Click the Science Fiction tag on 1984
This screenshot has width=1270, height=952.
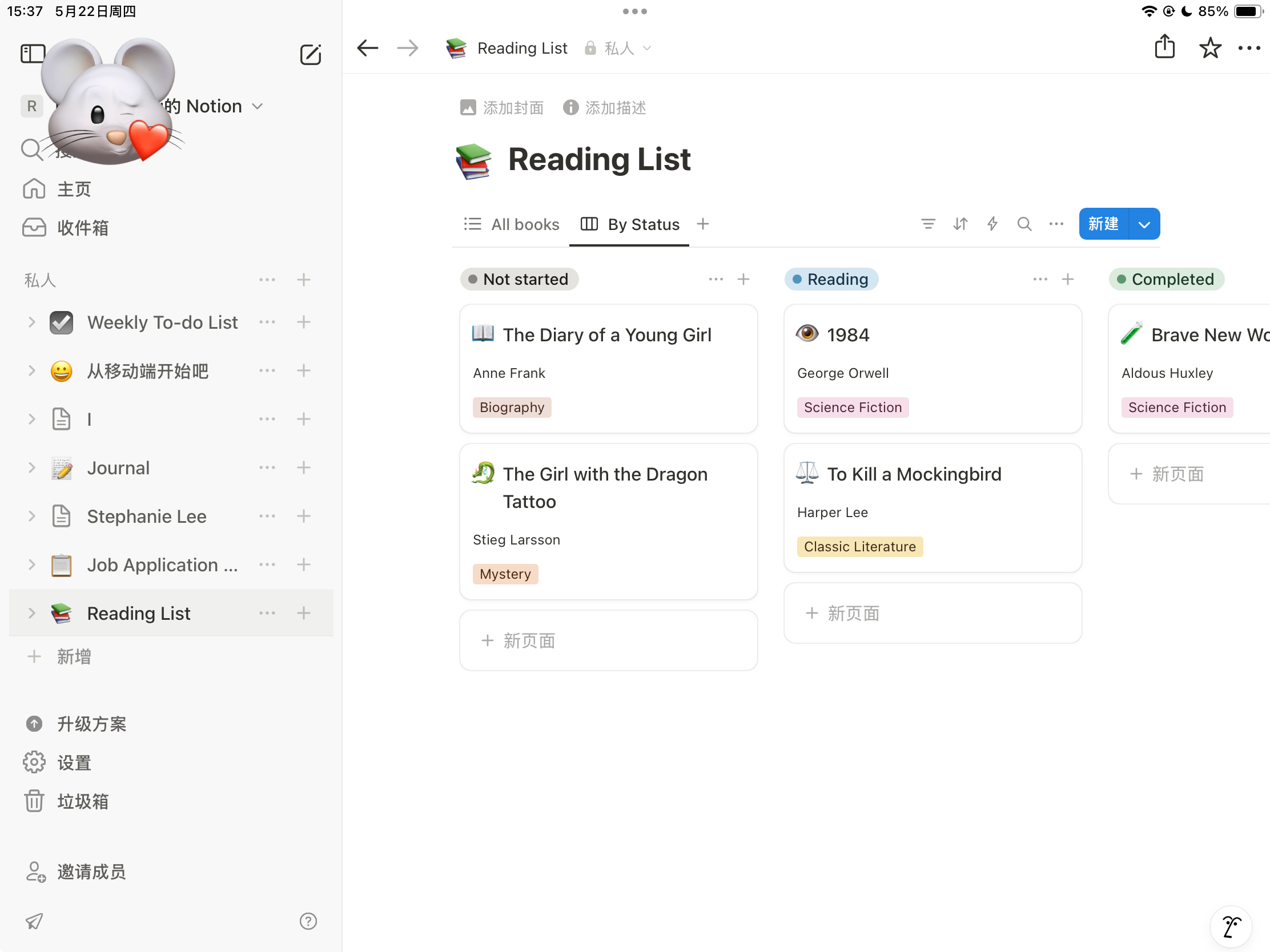[x=853, y=408]
